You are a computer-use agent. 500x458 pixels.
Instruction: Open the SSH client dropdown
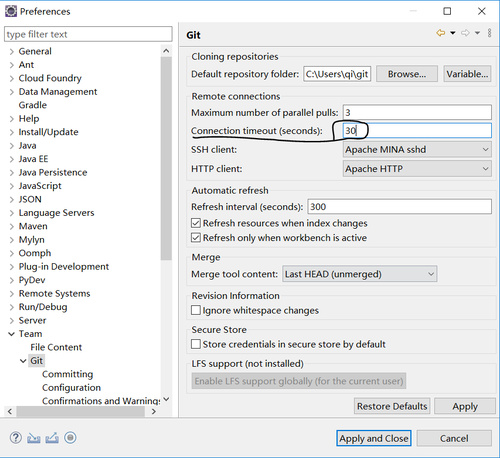417,150
